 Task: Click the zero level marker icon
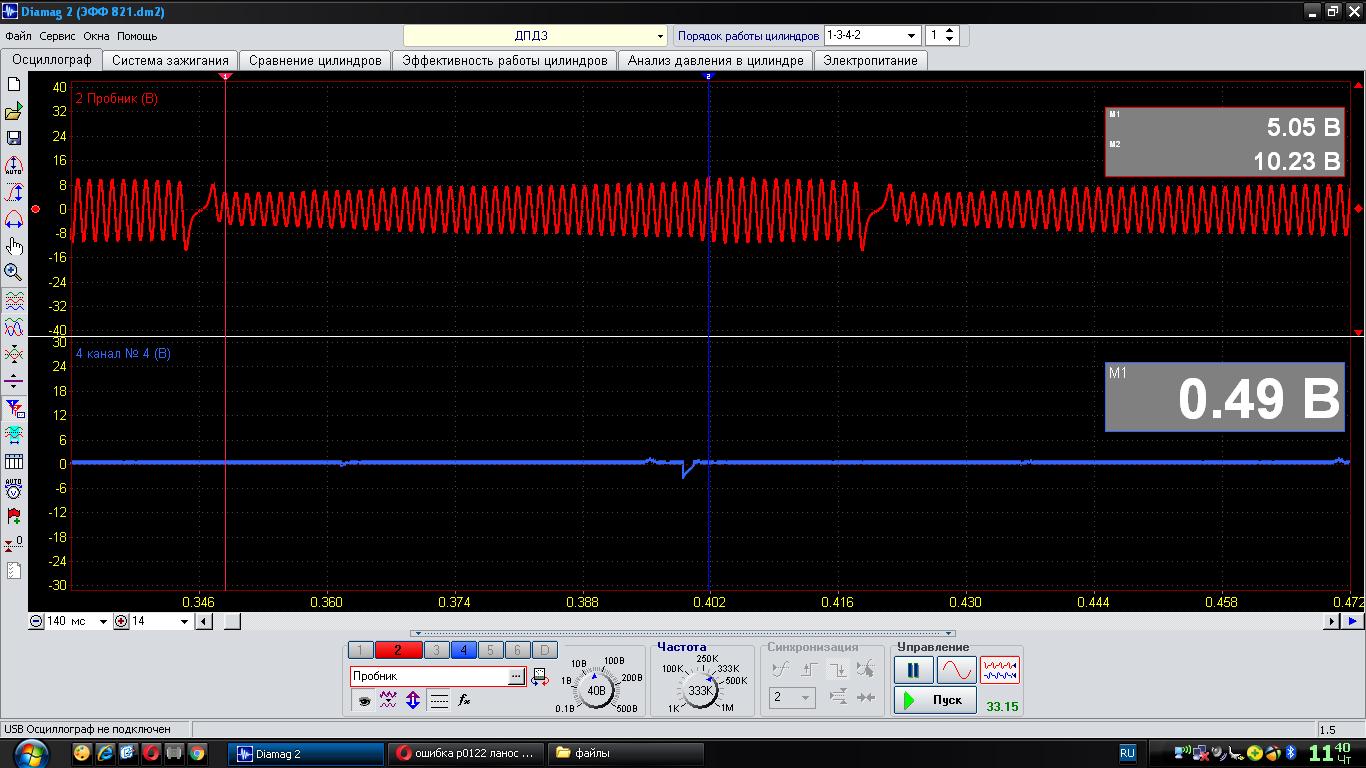14,543
